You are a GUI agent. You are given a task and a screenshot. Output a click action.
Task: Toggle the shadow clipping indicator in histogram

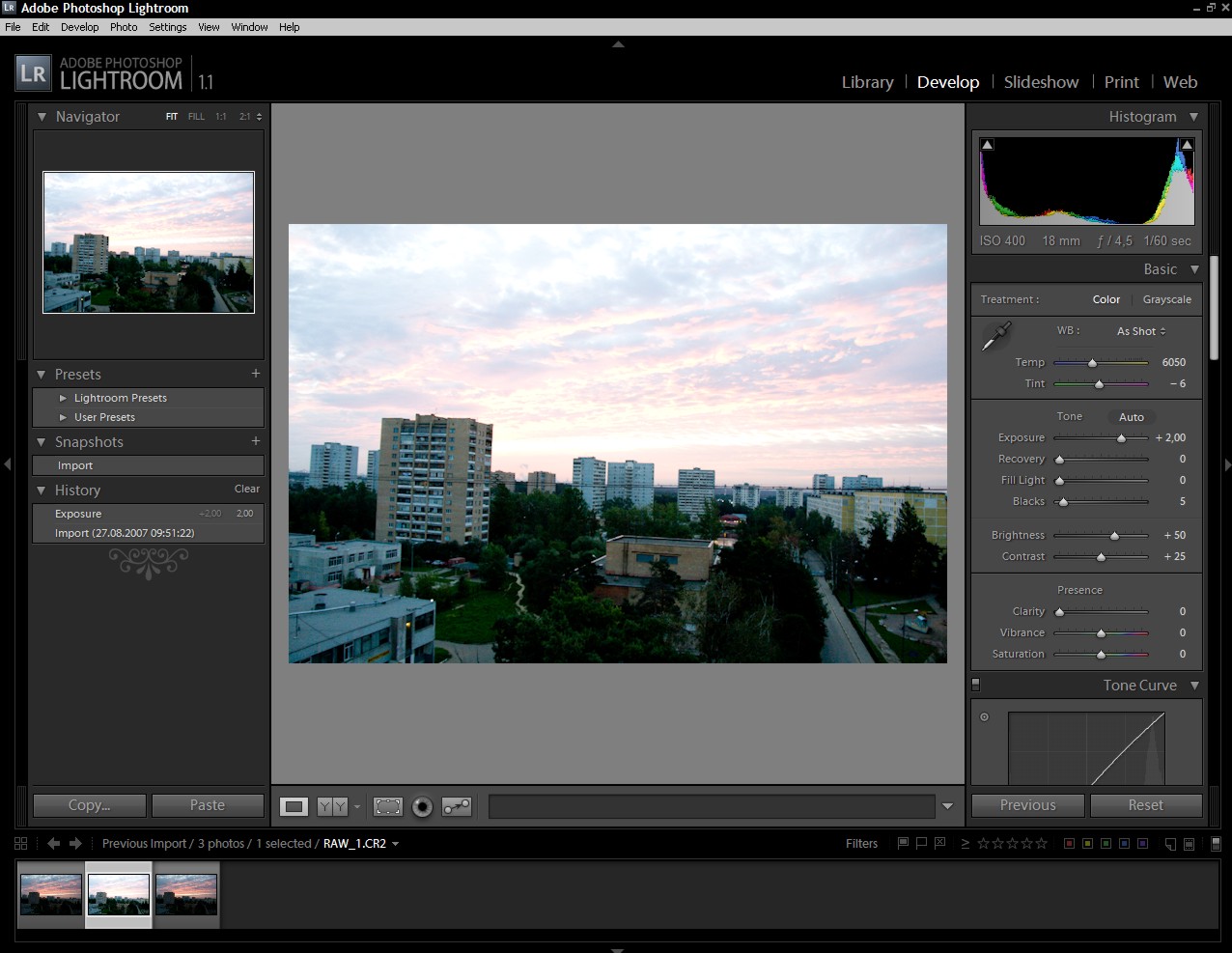tap(987, 145)
